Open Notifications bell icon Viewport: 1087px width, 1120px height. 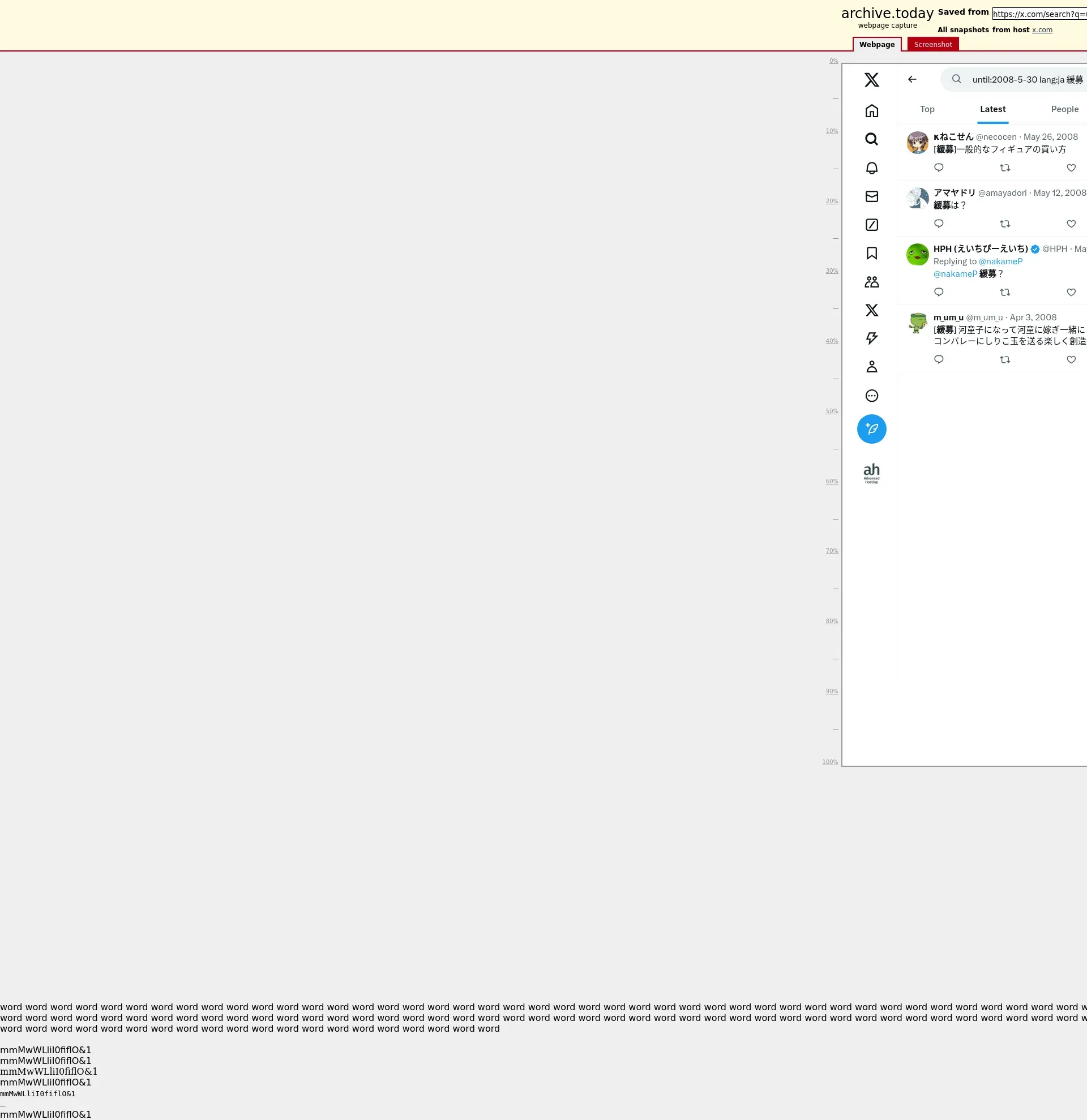[x=871, y=168]
